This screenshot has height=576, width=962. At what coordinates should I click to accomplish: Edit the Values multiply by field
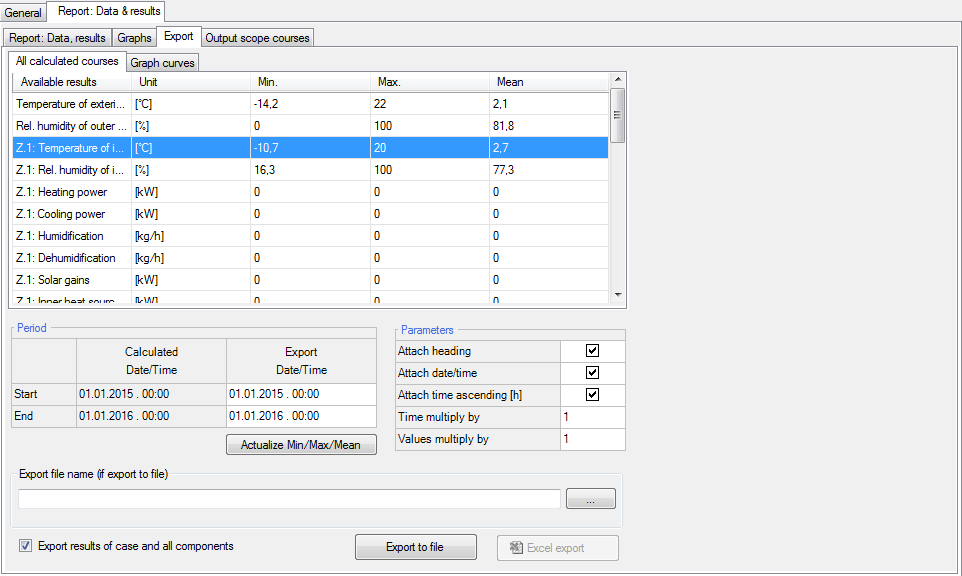(x=592, y=439)
